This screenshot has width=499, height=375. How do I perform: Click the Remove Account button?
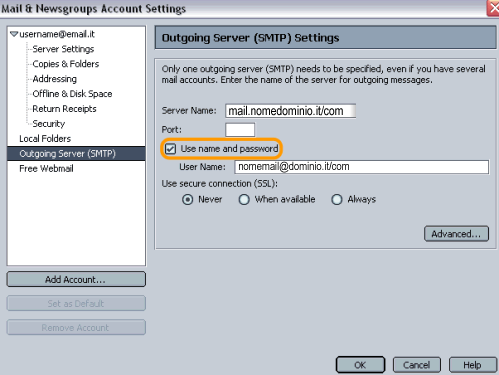pos(76,327)
